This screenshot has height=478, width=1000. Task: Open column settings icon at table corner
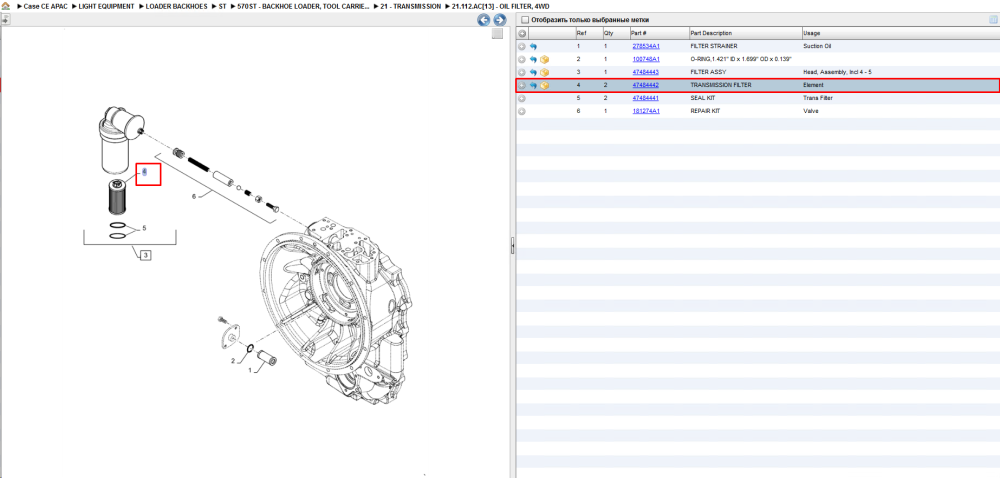pyautogui.click(x=993, y=20)
